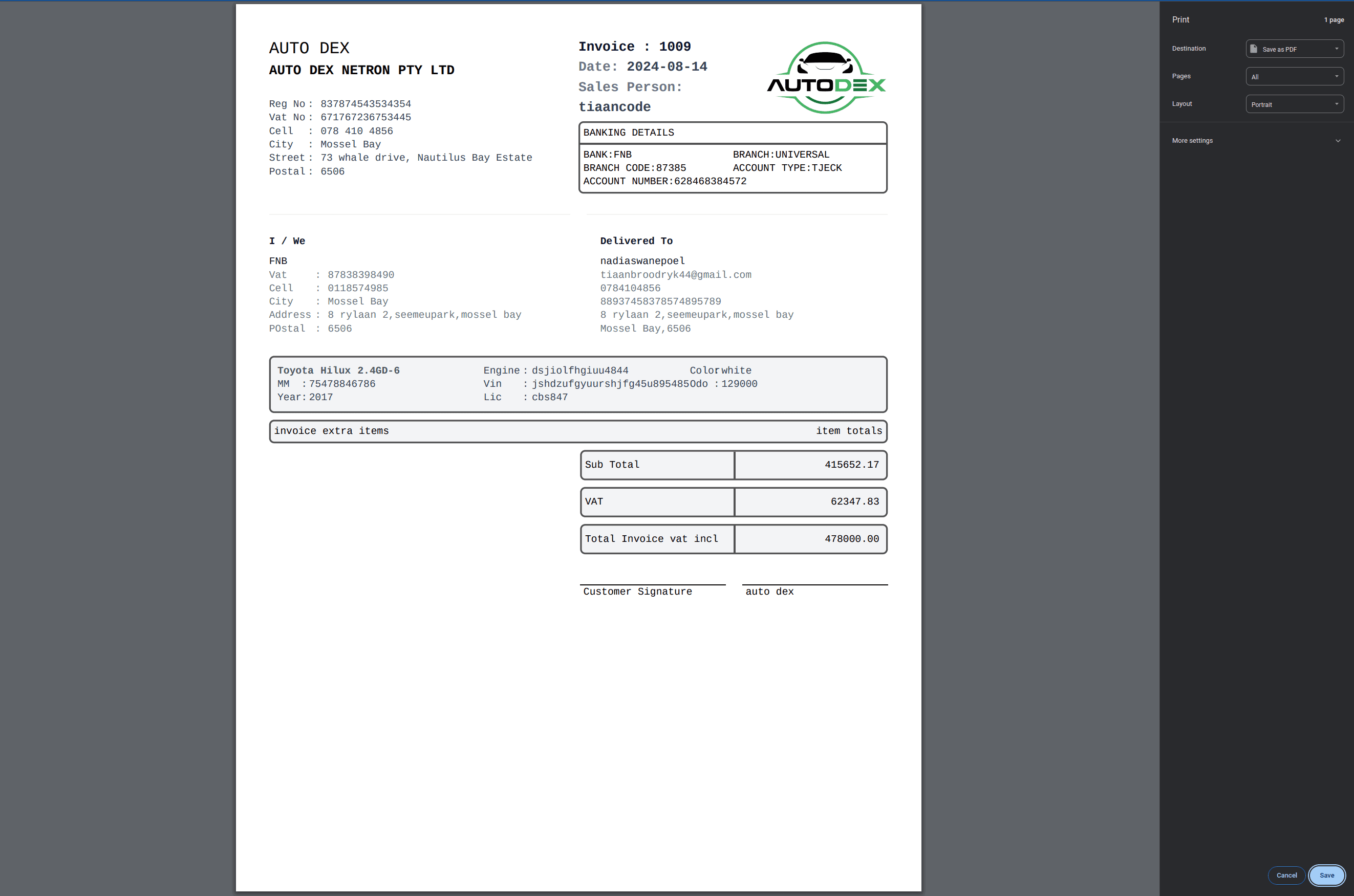Screen dimensions: 1354x896
Task: Click the Reg No value 837874543534354
Action: [366, 103]
